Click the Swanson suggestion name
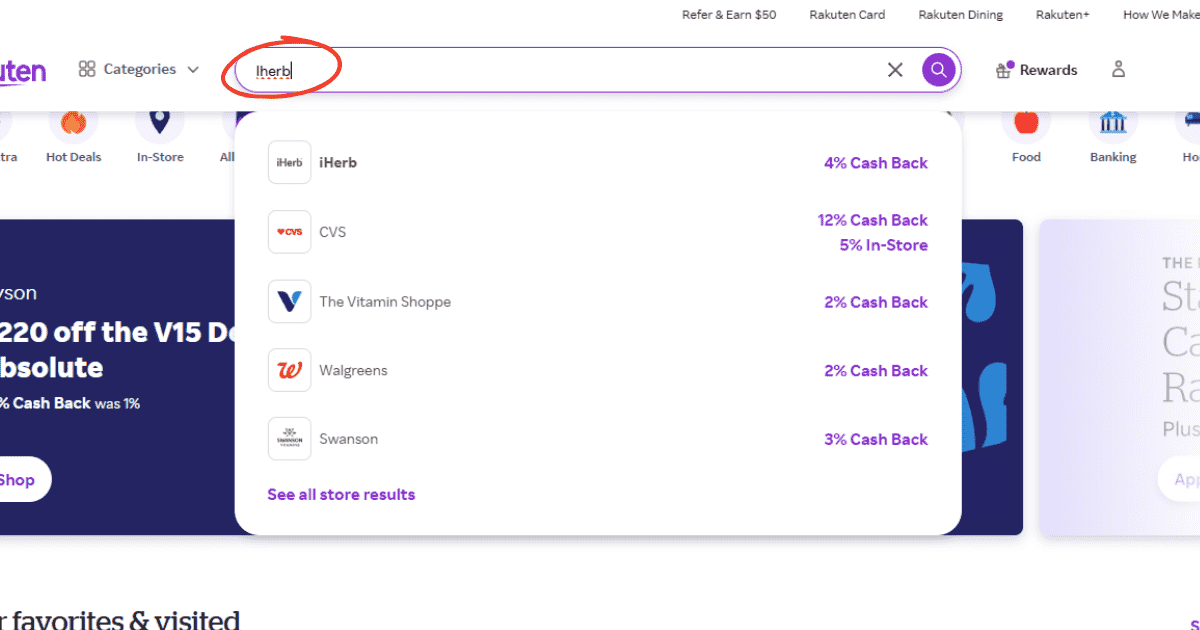1200x630 pixels. point(349,439)
